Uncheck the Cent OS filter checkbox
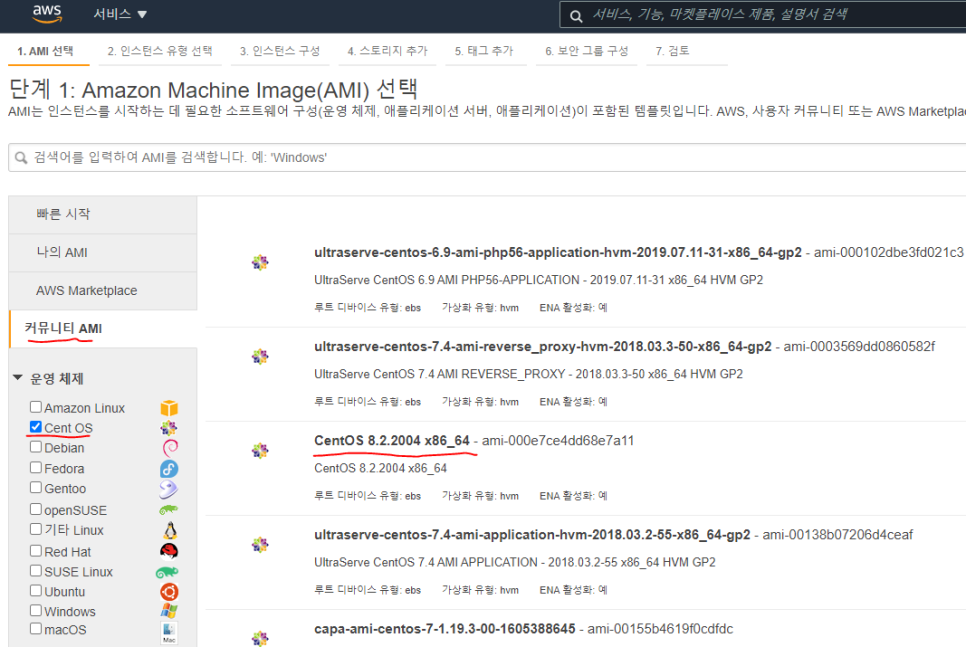 (36, 426)
